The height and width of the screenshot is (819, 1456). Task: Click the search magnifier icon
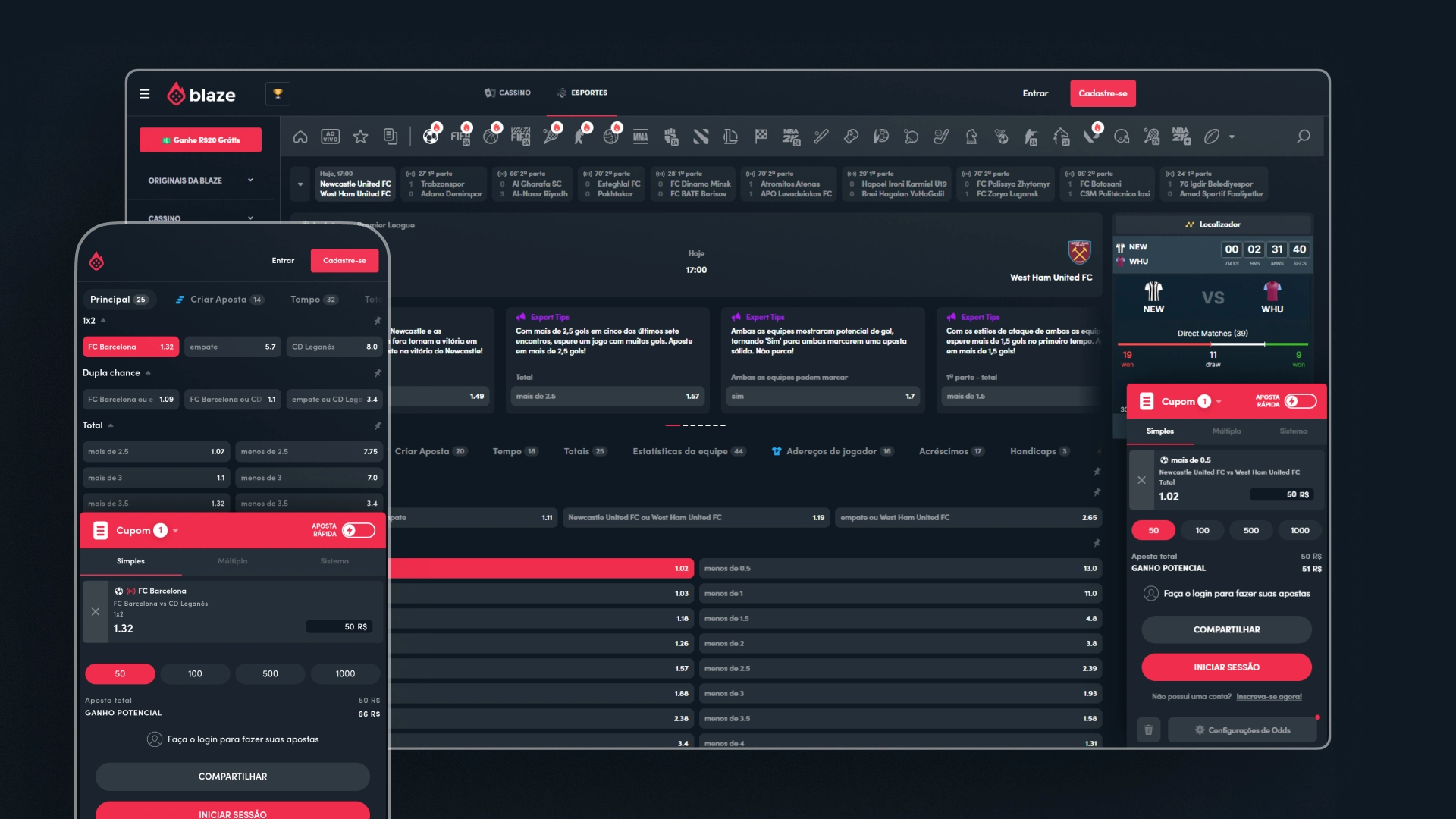click(1303, 136)
